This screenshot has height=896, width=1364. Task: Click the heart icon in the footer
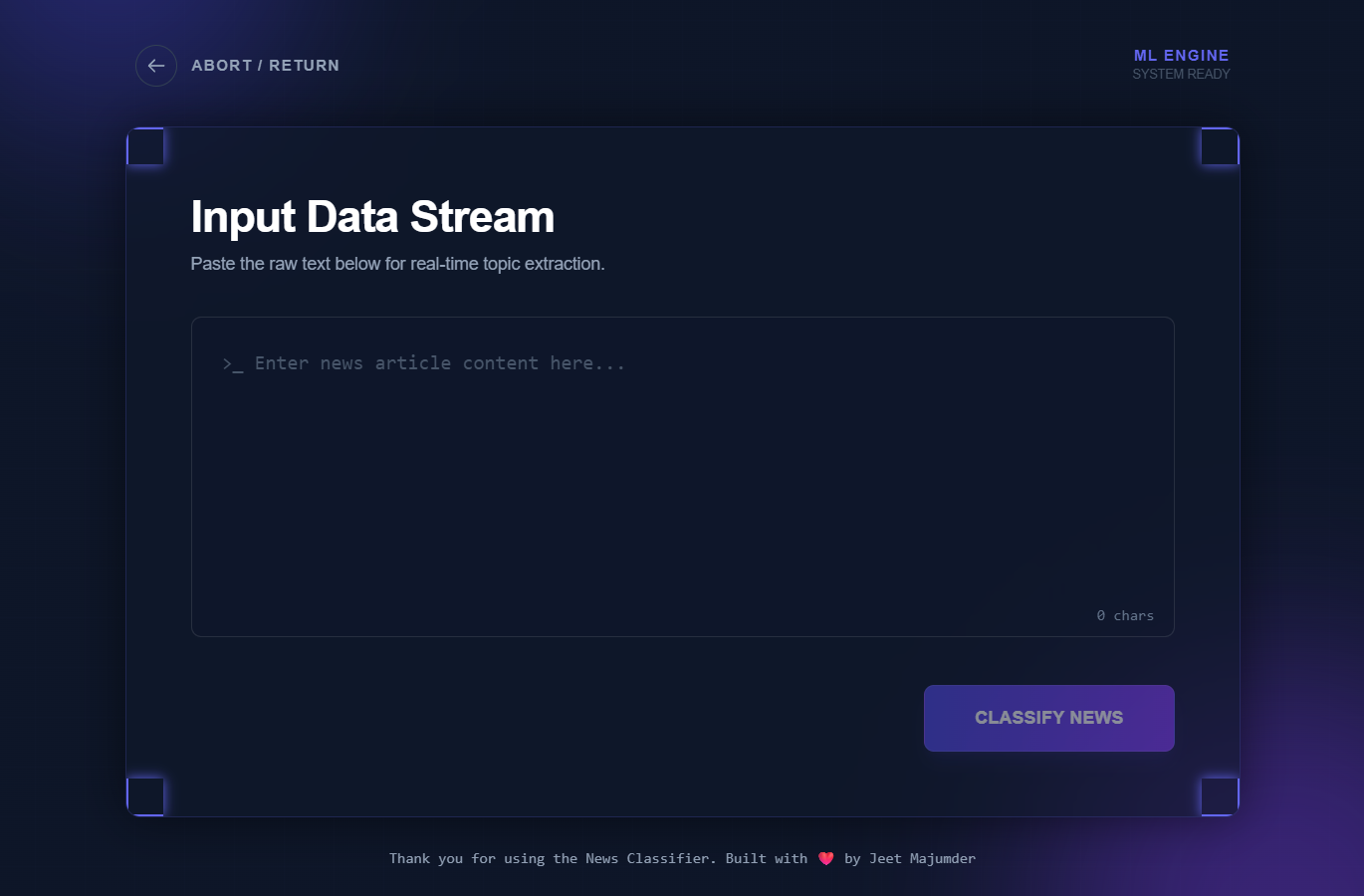tap(826, 858)
